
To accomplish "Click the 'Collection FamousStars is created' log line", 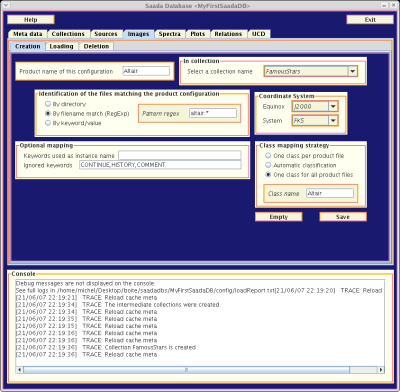I will [x=106, y=347].
